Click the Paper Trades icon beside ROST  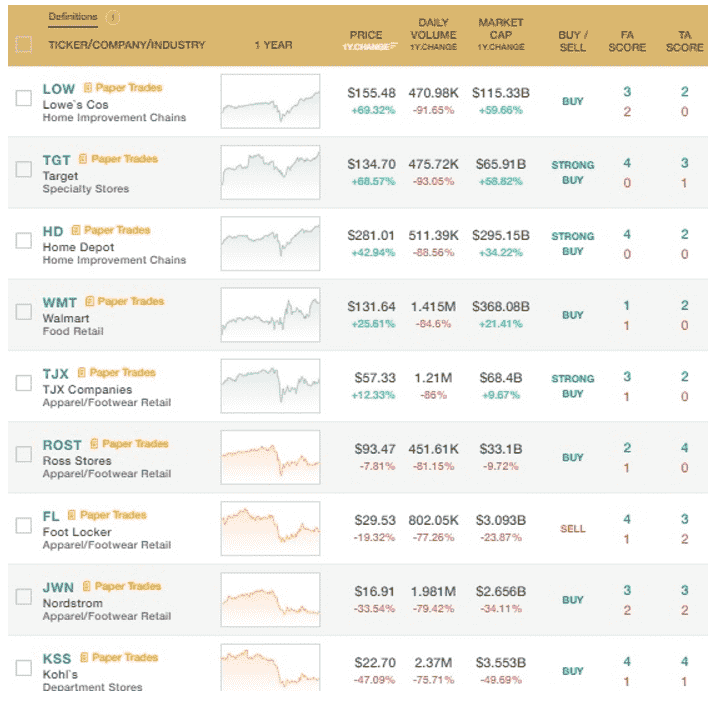tap(94, 444)
